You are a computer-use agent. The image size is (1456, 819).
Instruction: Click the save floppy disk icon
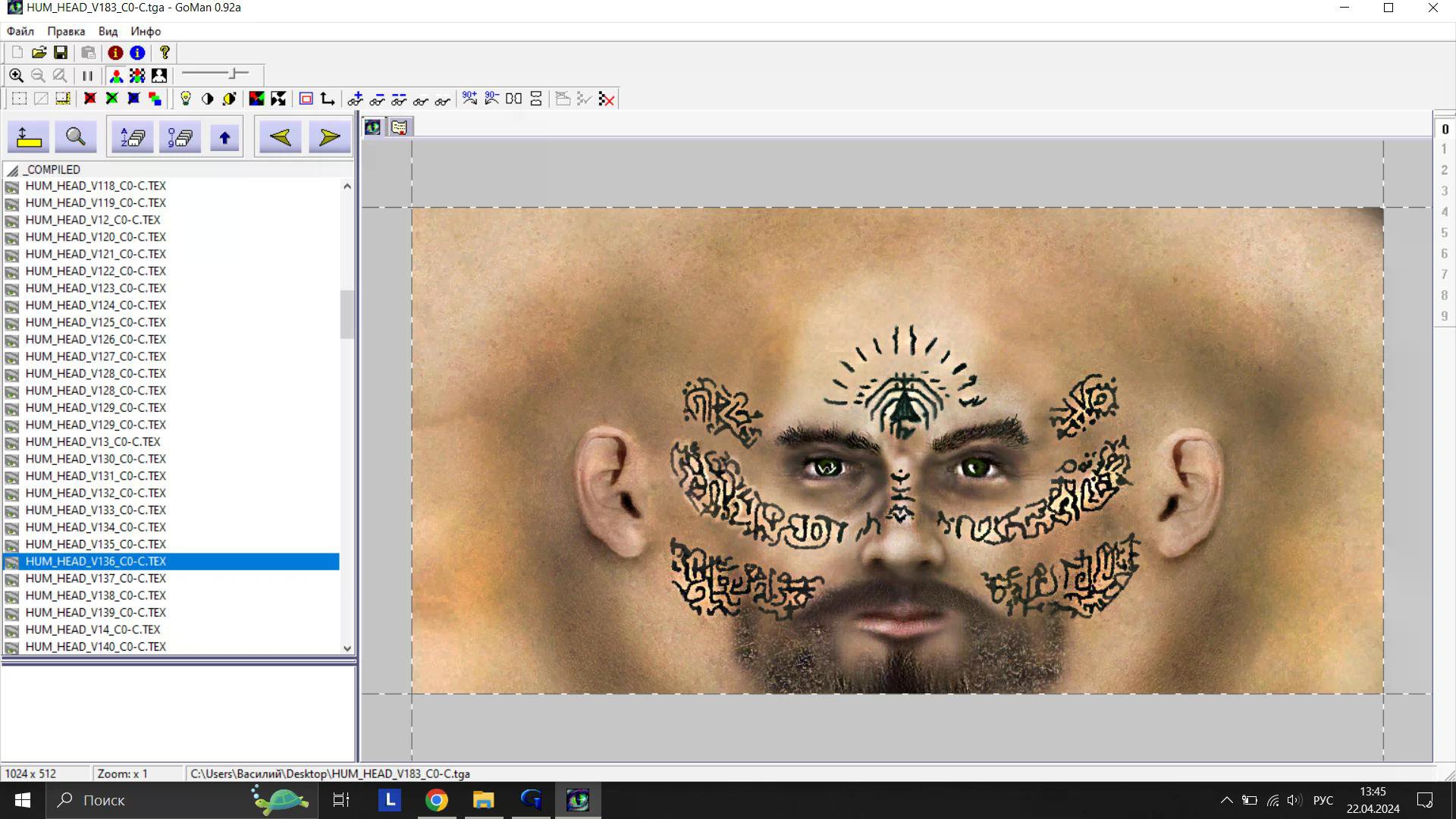61,52
